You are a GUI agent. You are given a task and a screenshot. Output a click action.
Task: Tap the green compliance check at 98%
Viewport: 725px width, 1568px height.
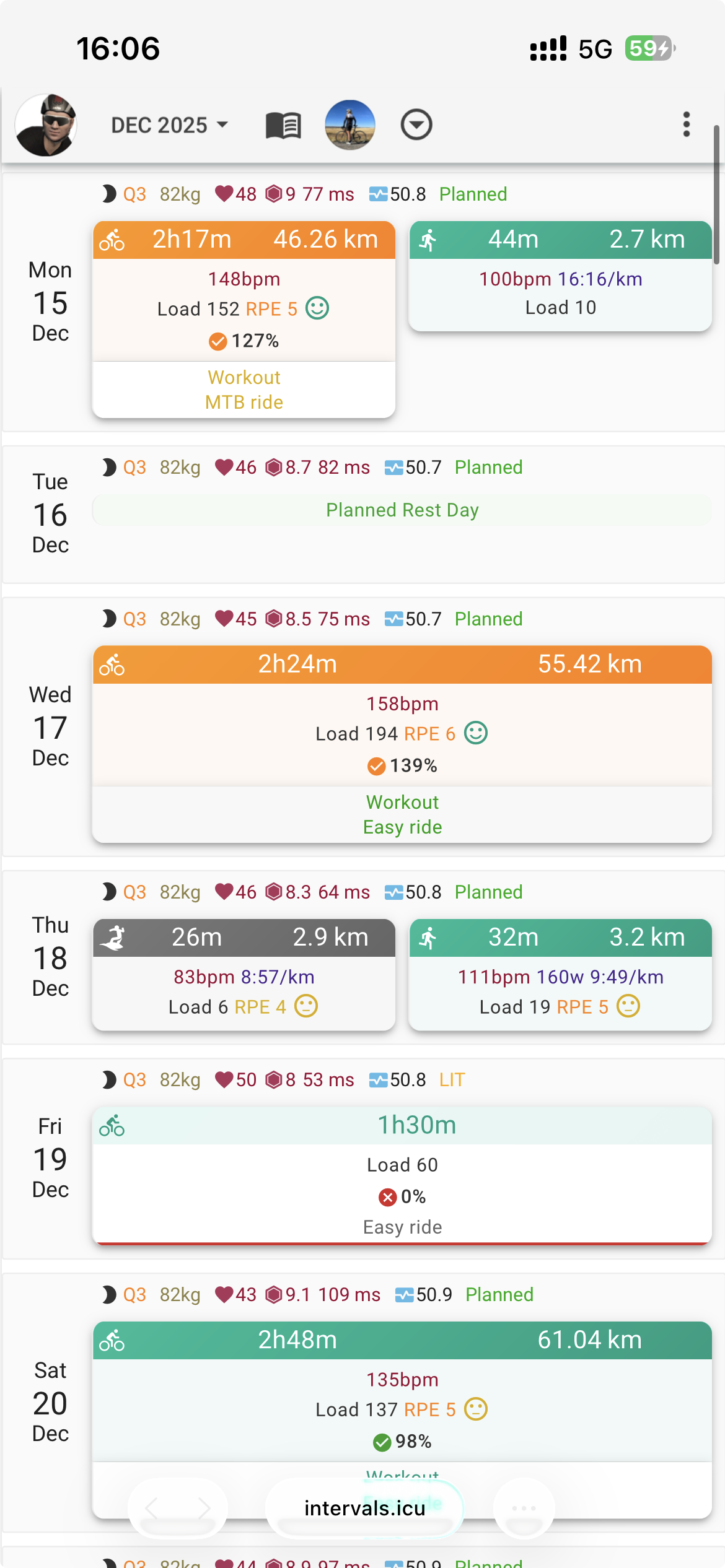tap(382, 1442)
